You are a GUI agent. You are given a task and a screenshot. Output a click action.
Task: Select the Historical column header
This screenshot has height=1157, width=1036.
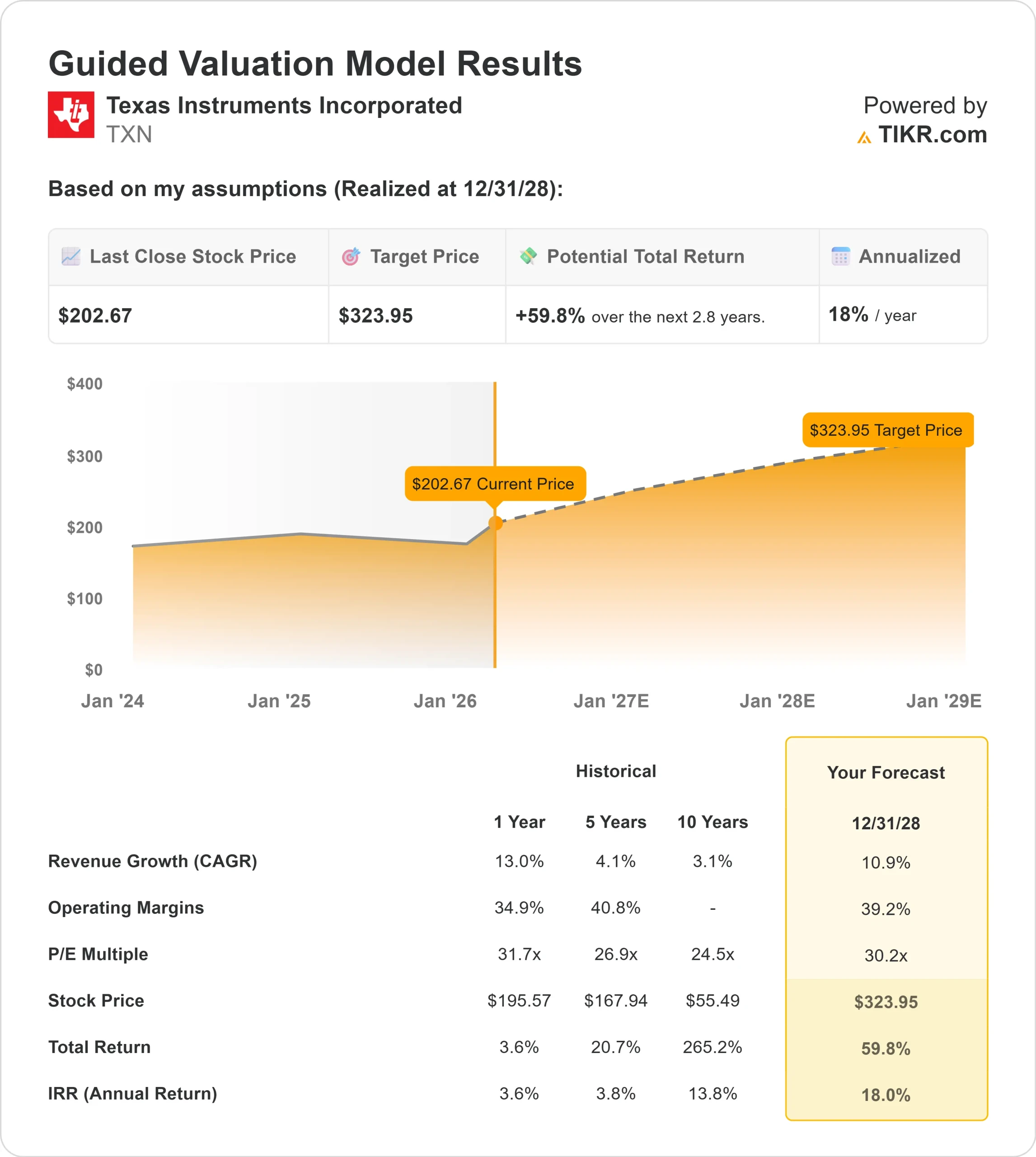click(x=616, y=771)
